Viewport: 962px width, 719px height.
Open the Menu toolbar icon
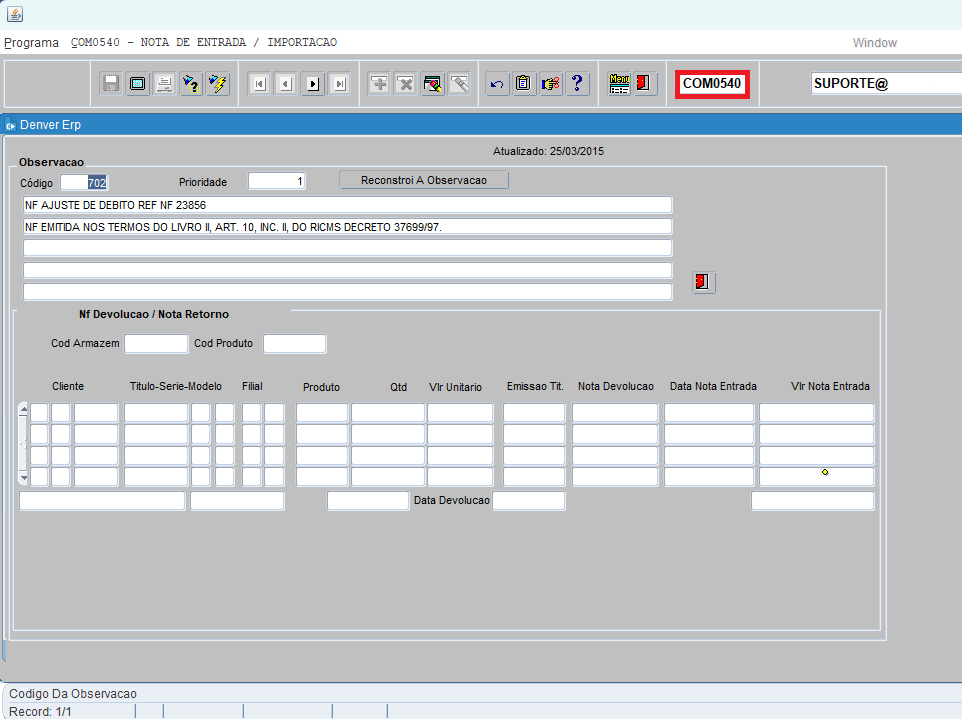[x=619, y=83]
